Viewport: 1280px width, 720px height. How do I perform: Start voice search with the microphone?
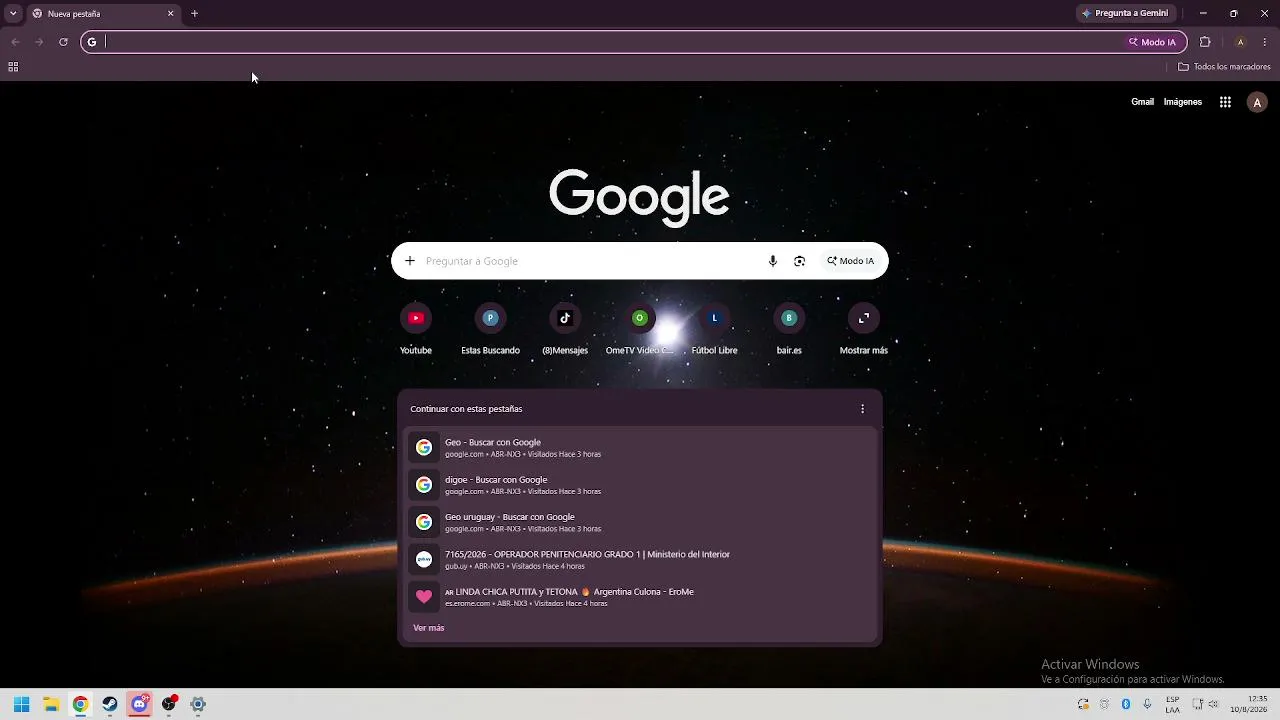coord(773,261)
